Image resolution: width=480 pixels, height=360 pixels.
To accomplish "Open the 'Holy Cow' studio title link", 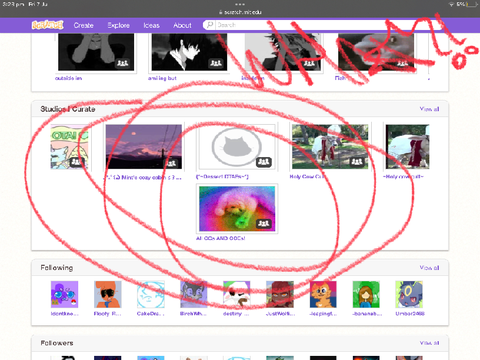I will pos(307,177).
